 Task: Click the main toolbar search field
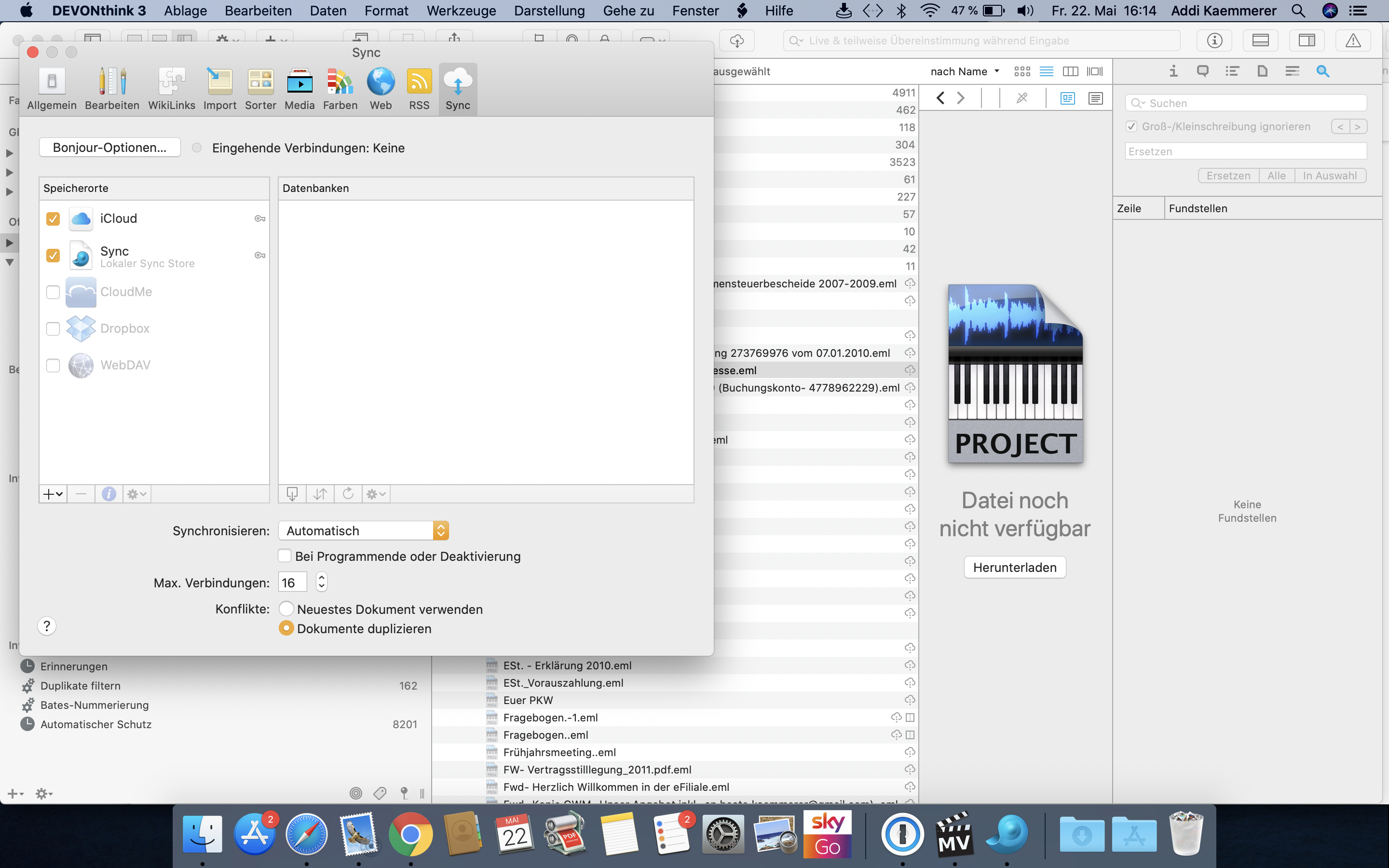(981, 40)
